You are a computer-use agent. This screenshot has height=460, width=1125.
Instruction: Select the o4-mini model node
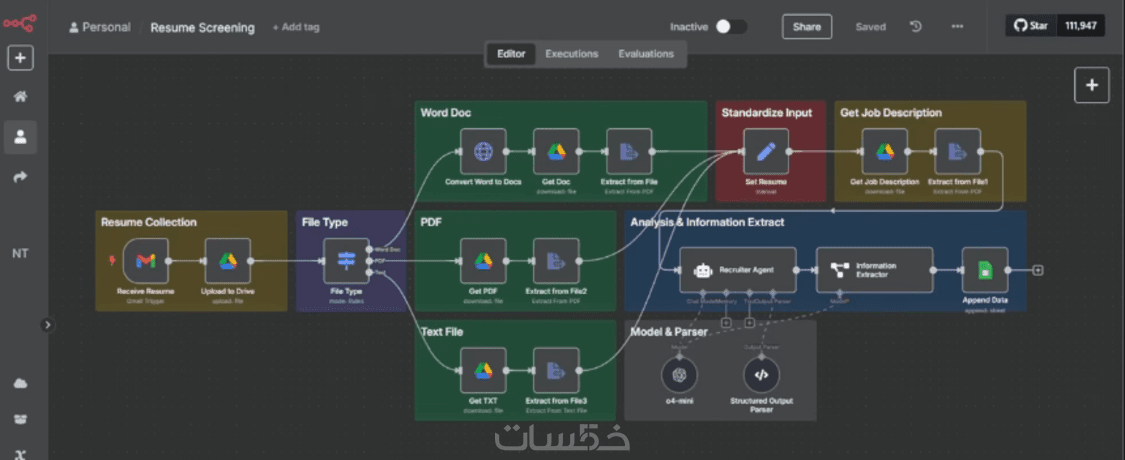[x=679, y=375]
